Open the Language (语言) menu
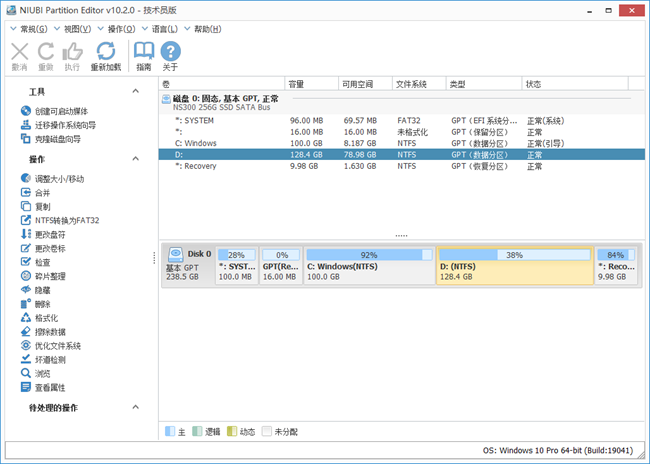 [160, 29]
